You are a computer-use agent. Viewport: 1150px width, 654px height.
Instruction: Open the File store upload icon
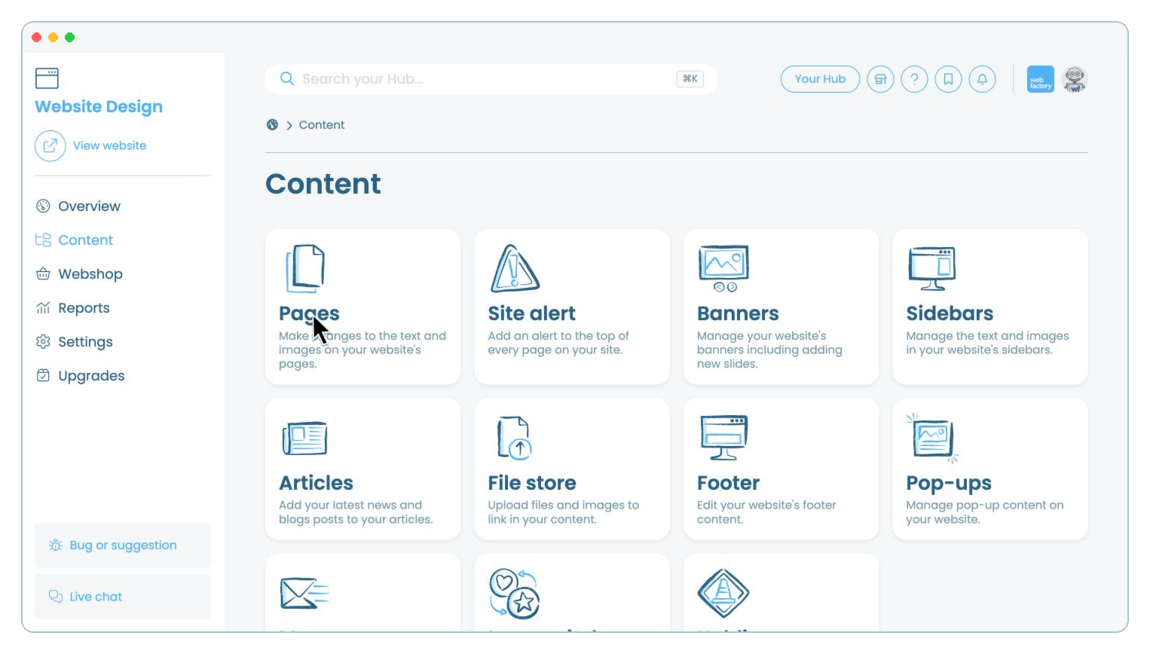(513, 438)
